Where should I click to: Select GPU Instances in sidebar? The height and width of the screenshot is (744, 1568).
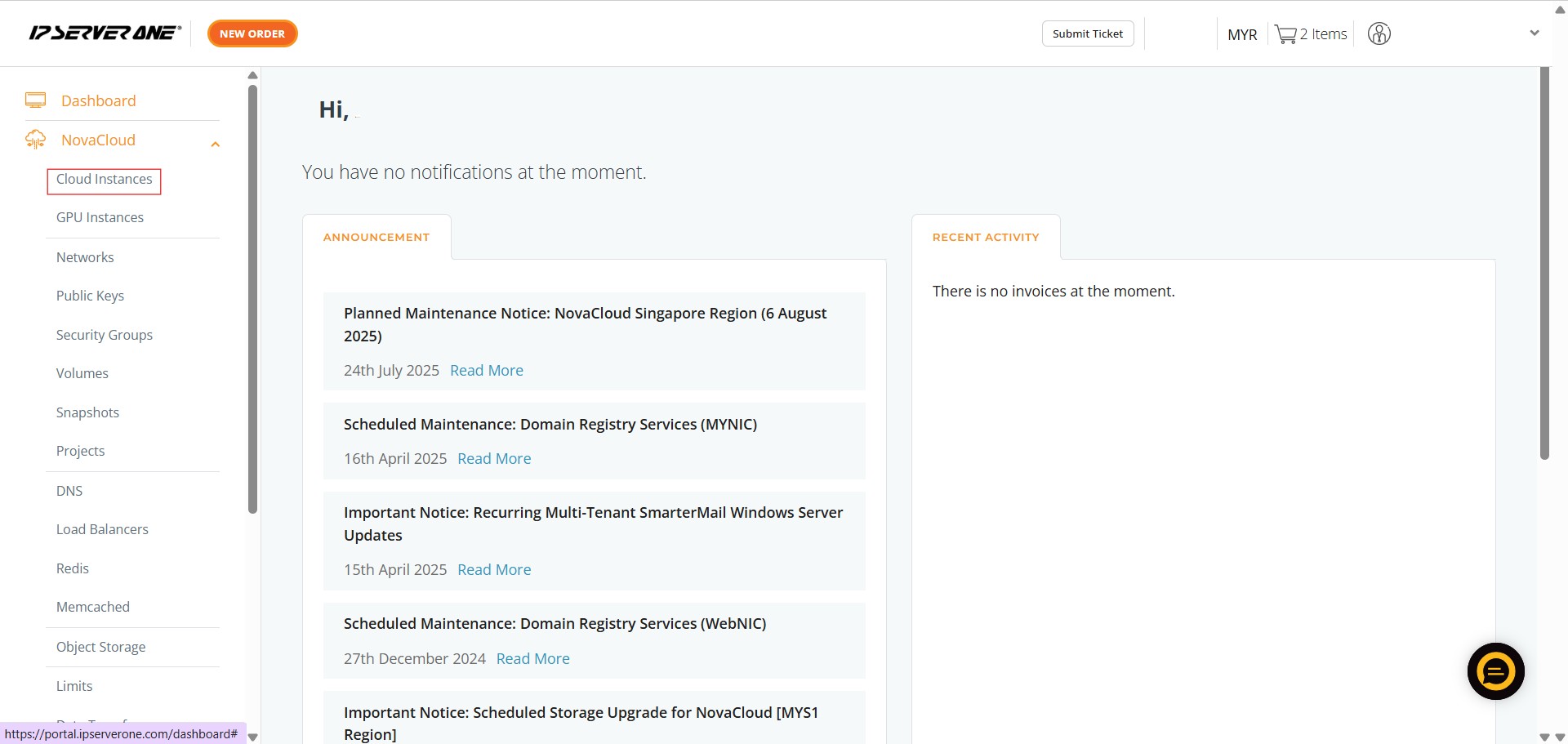[x=100, y=217]
